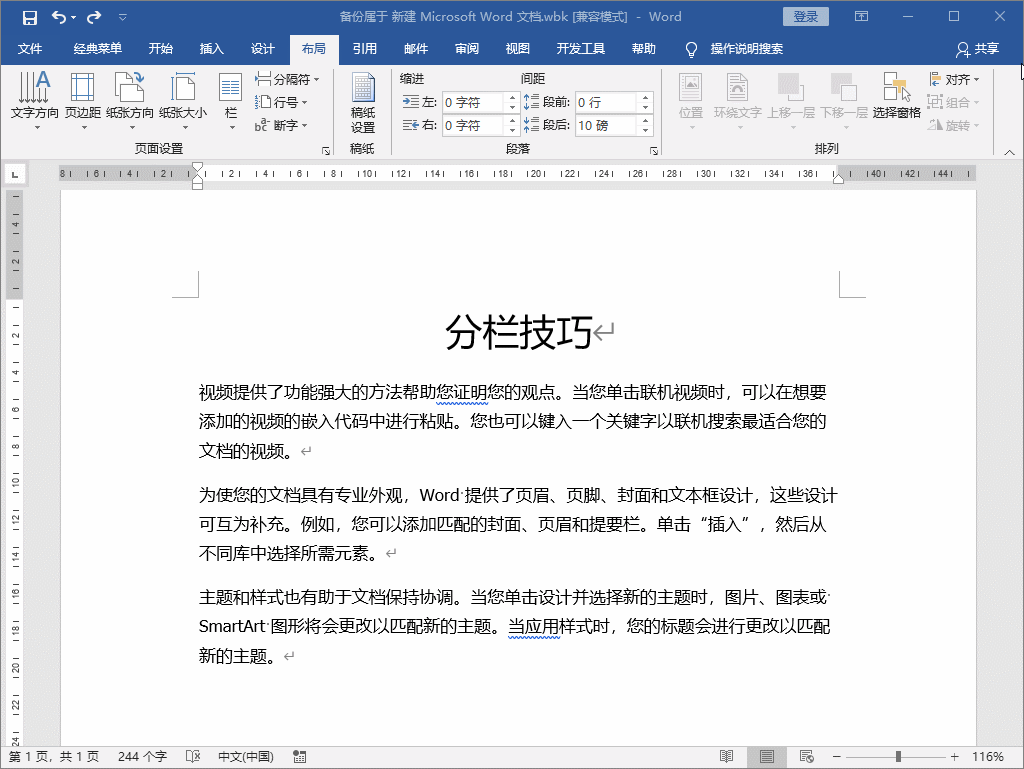Click the page count 第 1 页 status
Image resolution: width=1024 pixels, height=769 pixels.
[x=54, y=757]
